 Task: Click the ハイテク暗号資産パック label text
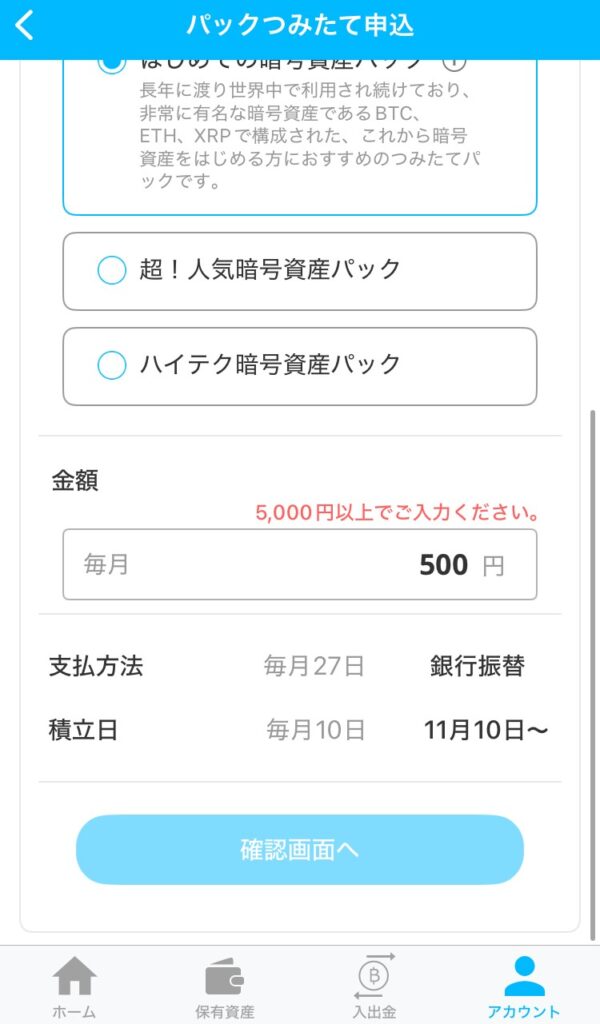coord(270,365)
